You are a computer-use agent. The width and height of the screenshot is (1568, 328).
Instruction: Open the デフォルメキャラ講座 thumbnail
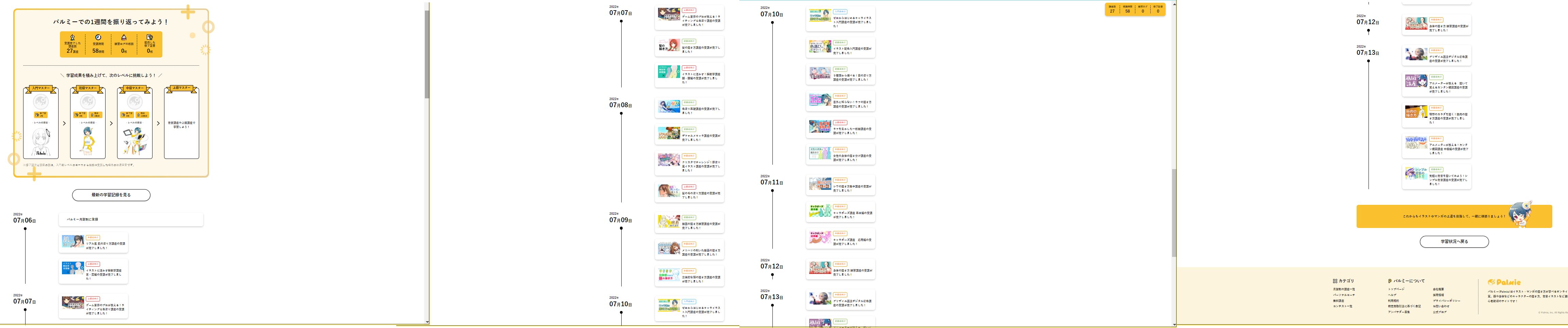click(669, 133)
